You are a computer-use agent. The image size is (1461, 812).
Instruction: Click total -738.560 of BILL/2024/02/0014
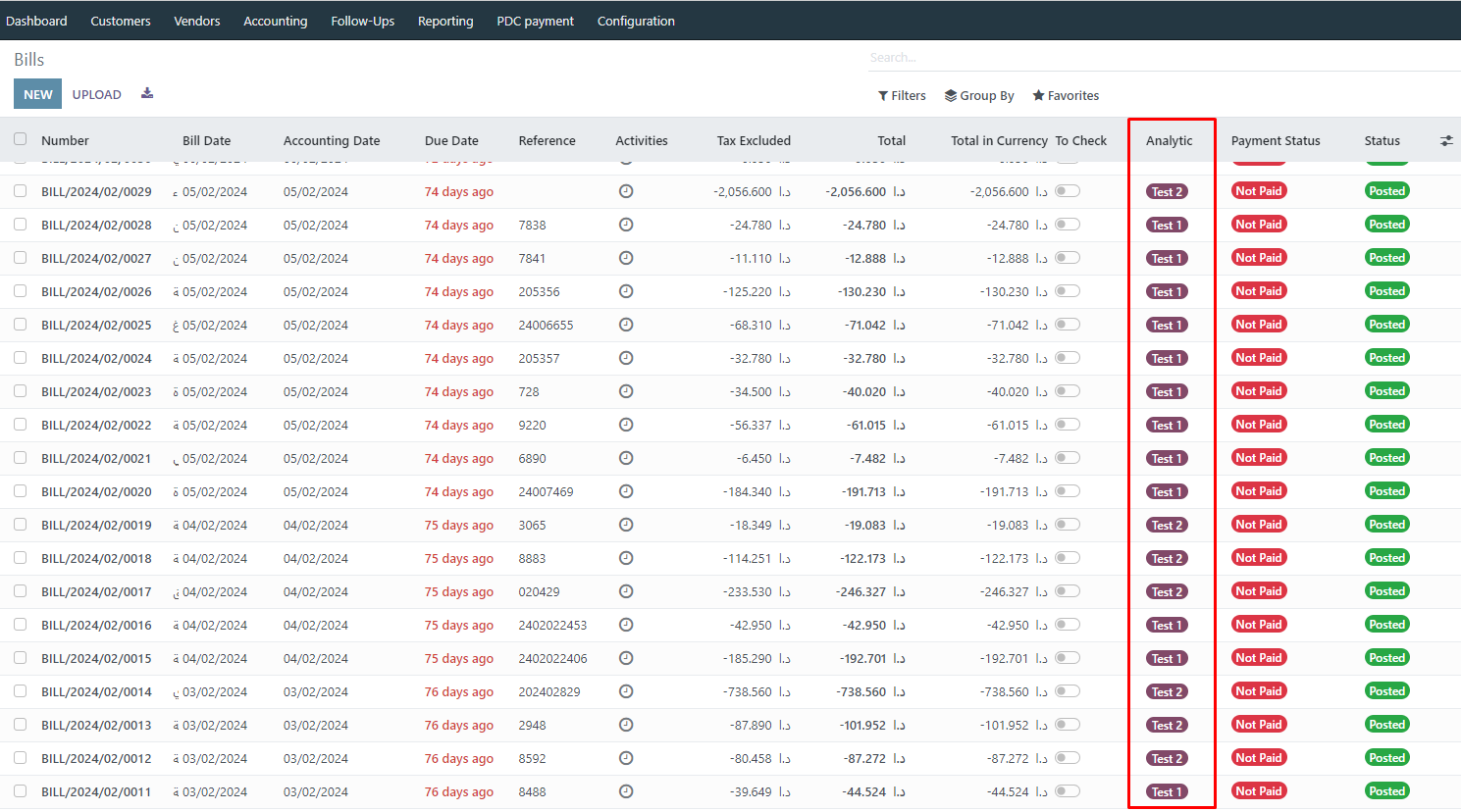871,691
